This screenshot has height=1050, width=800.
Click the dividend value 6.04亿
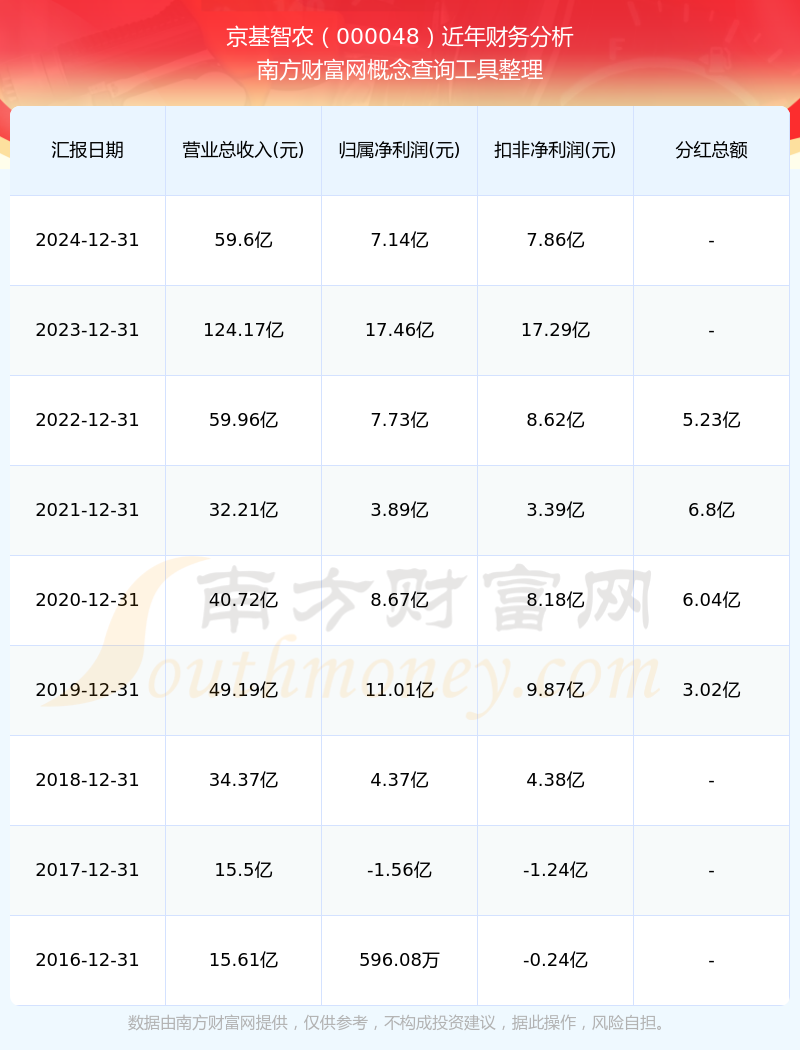(x=712, y=600)
